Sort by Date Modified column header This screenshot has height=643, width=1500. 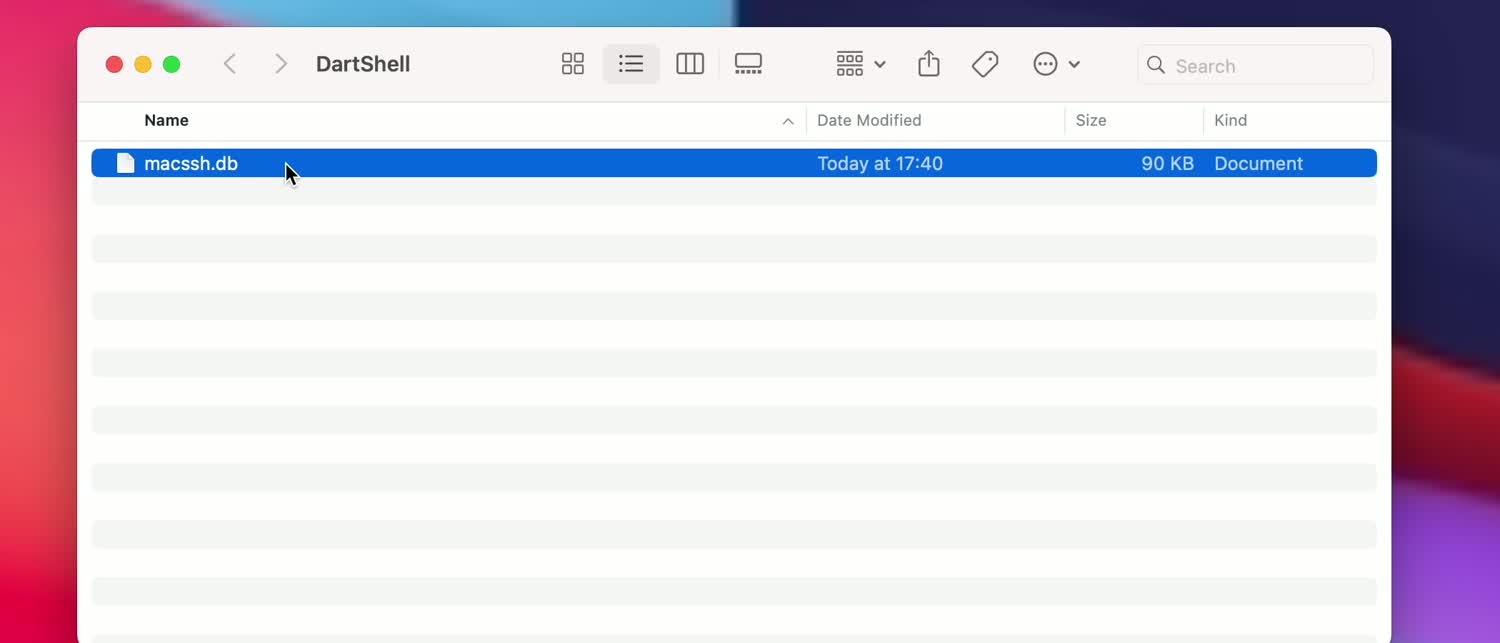(869, 120)
